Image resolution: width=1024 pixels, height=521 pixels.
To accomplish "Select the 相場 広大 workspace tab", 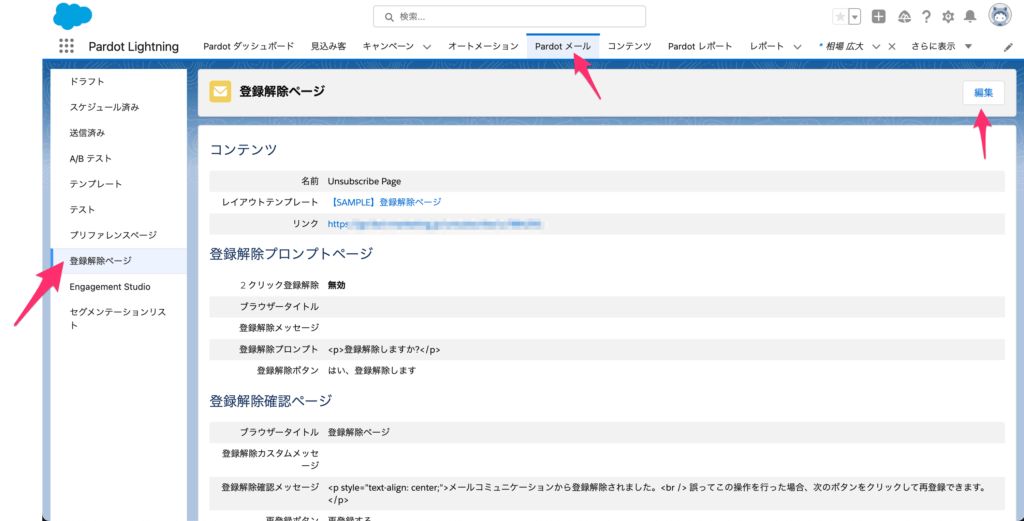I will coord(845,46).
